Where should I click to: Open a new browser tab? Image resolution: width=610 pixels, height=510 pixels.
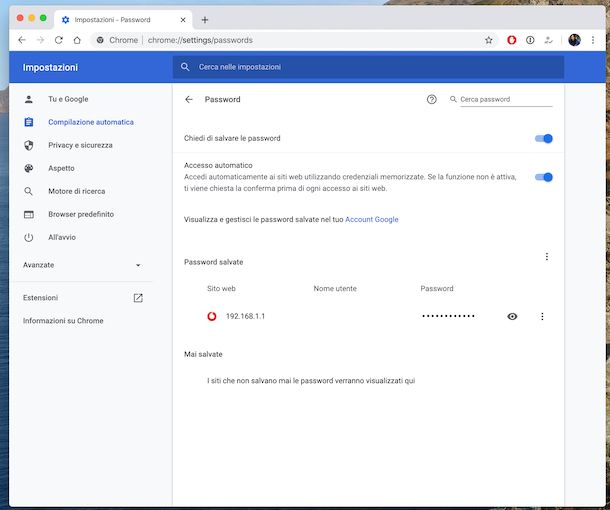pyautogui.click(x=205, y=20)
